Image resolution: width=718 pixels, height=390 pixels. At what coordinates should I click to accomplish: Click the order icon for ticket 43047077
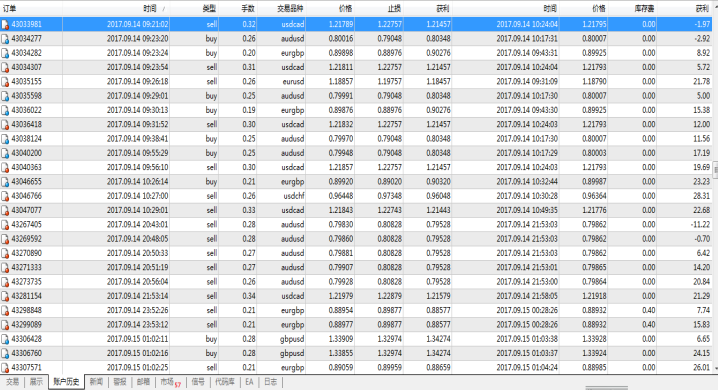click(5, 211)
